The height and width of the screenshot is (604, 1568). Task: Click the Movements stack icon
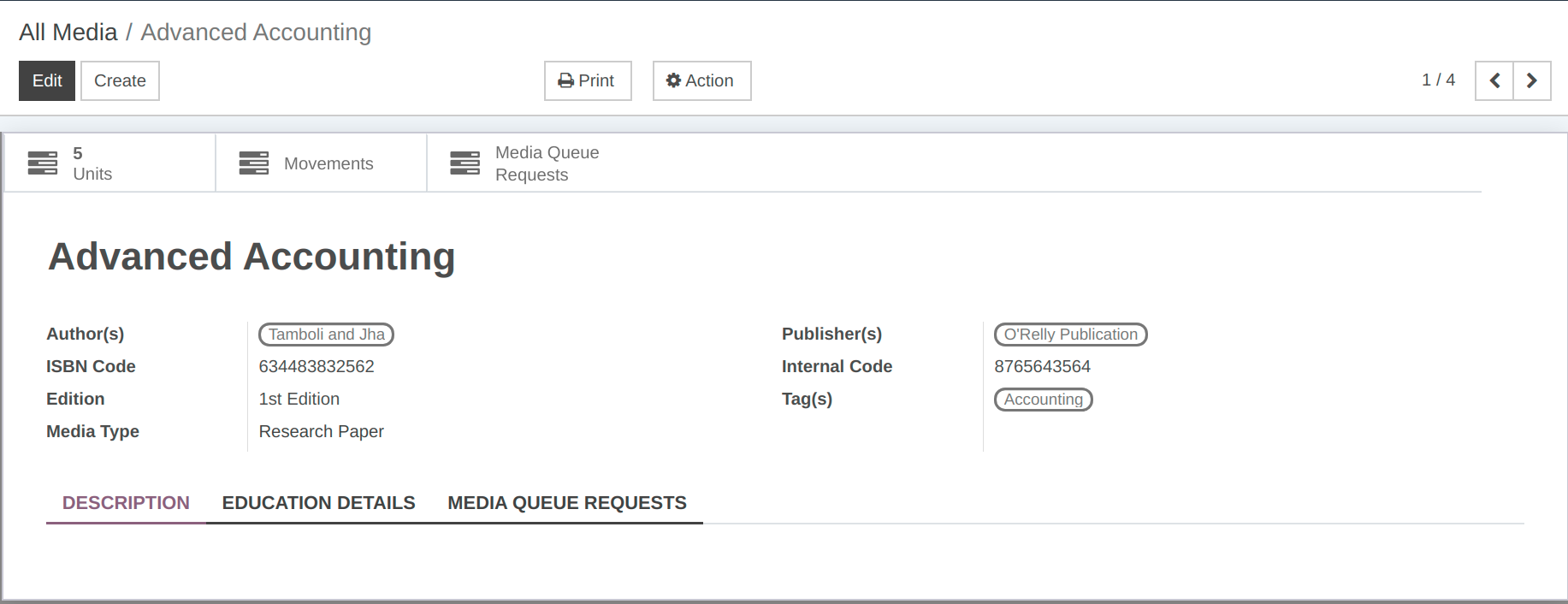point(254,163)
